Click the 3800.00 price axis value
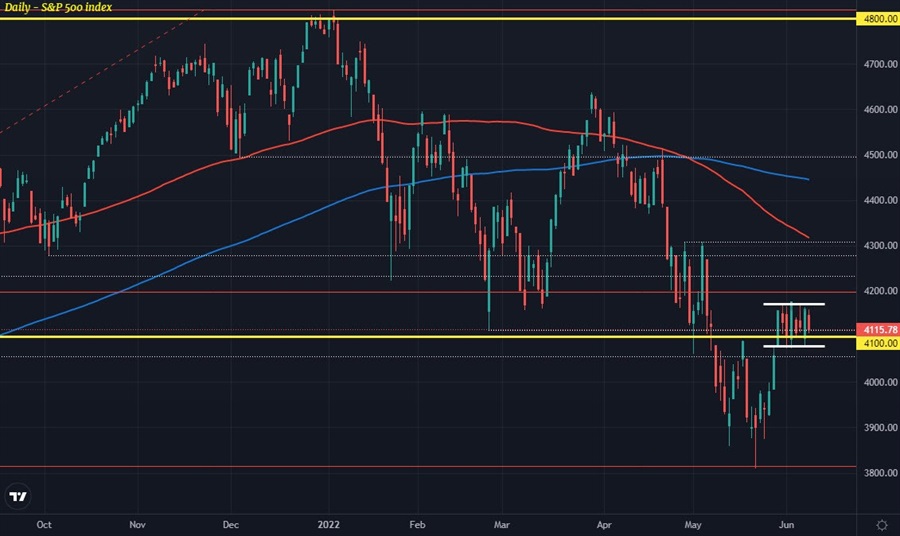The height and width of the screenshot is (536, 900). click(x=880, y=473)
